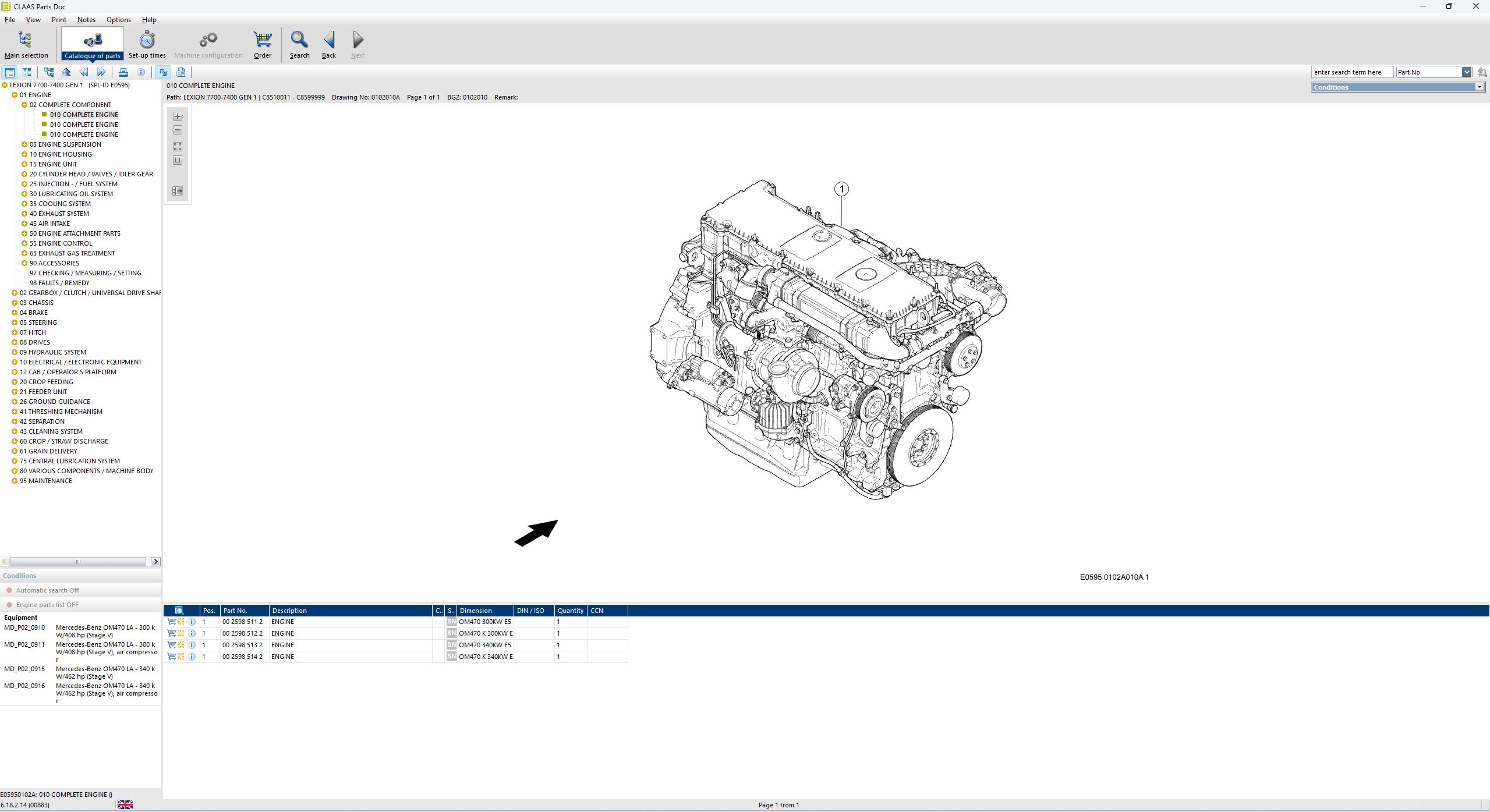The width and height of the screenshot is (1490, 812).
Task: Select the second 010 COMPLETE ENGINE tree entry
Action: [x=84, y=125]
